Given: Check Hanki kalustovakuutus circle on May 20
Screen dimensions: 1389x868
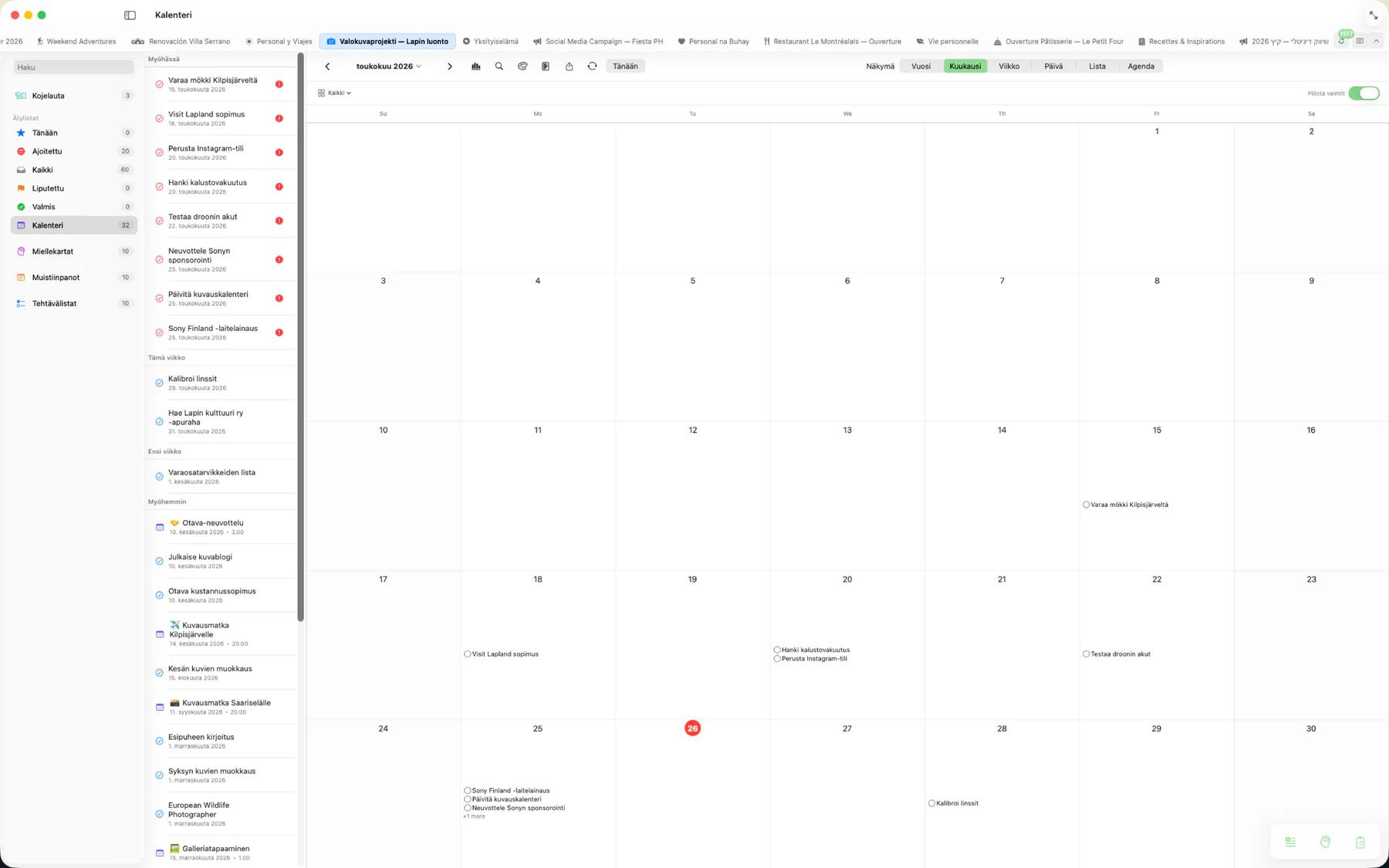Looking at the screenshot, I should coord(777,650).
